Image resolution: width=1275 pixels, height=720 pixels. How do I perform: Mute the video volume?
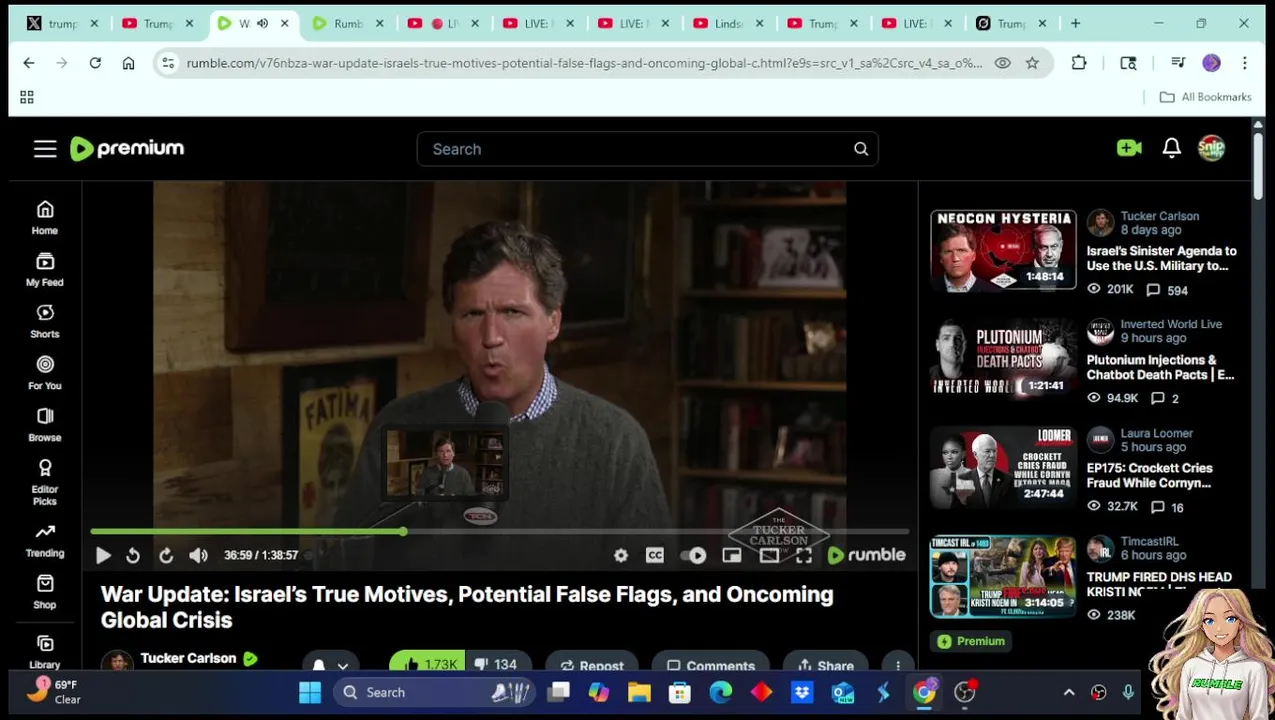click(198, 555)
